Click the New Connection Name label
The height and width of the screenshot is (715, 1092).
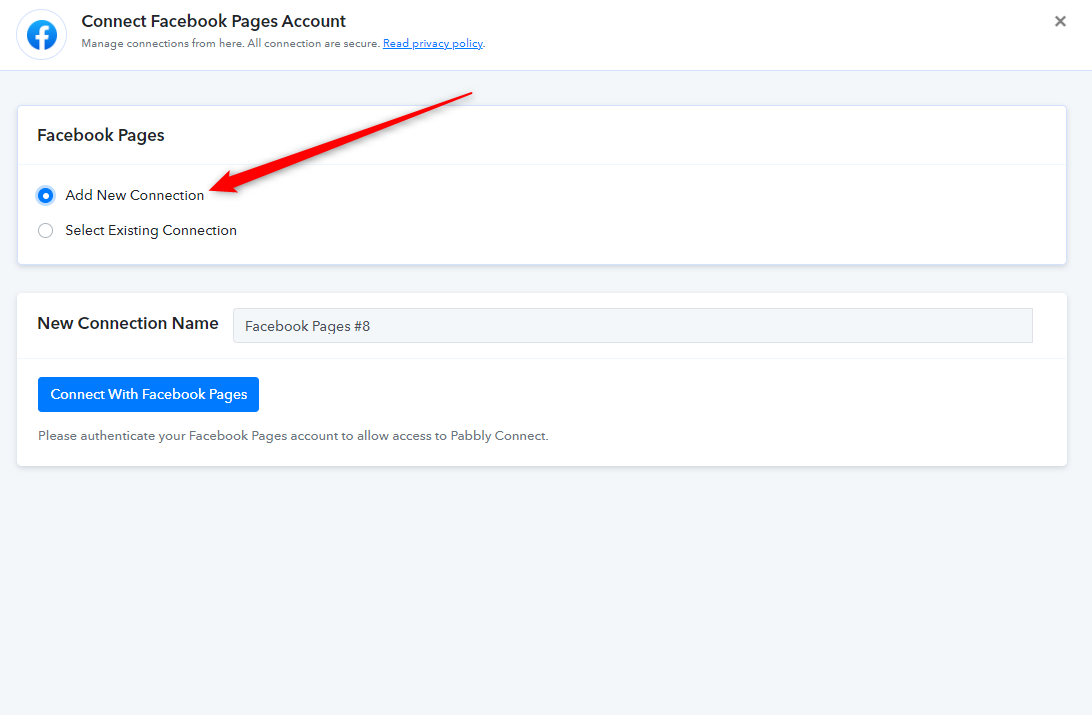pos(128,323)
